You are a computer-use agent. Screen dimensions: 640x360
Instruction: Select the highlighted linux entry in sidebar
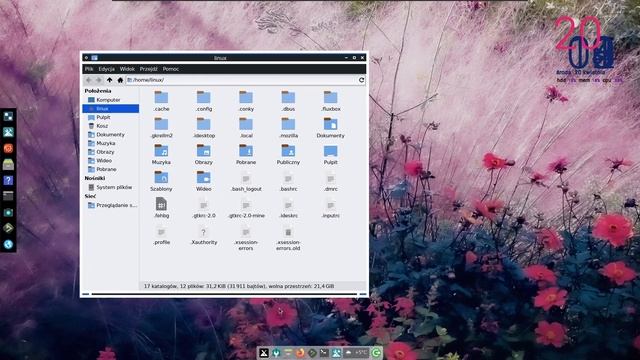111,109
